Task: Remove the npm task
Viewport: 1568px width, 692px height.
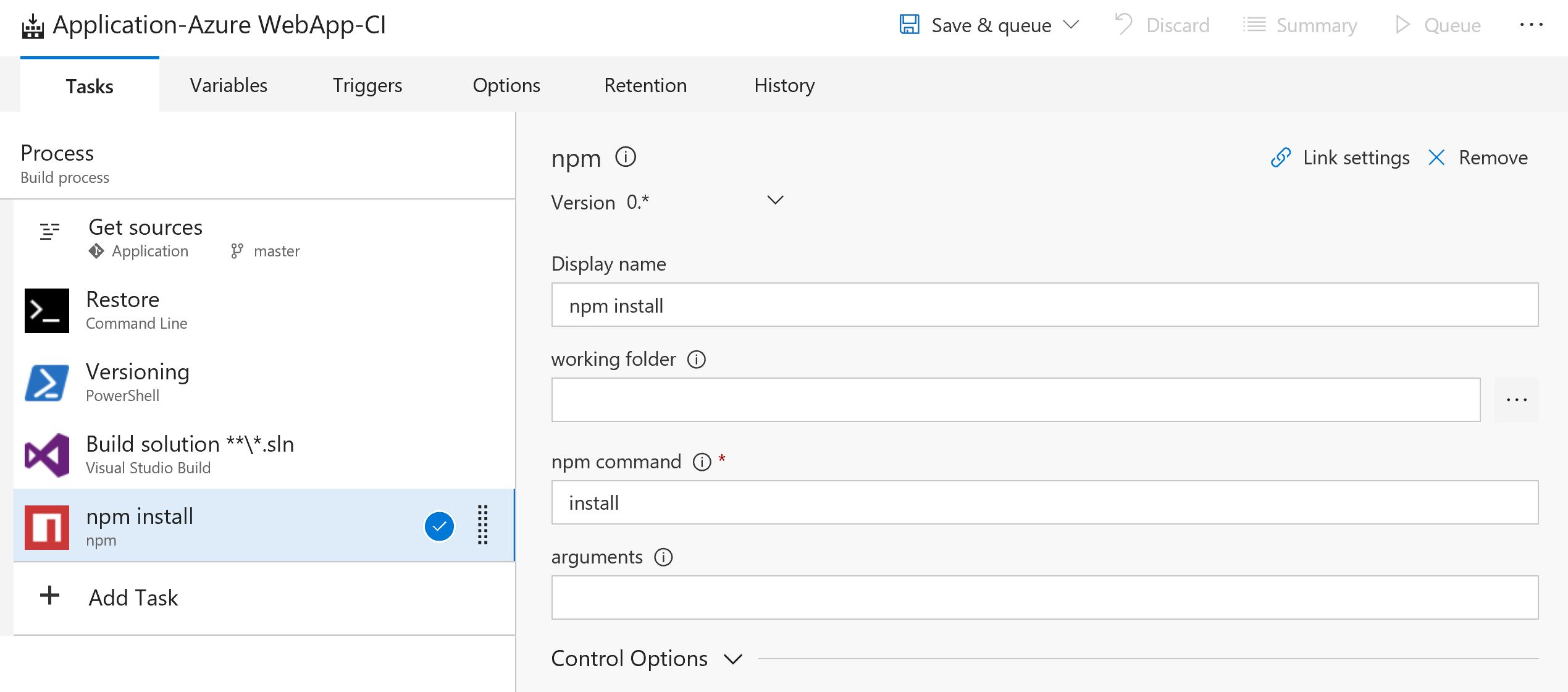Action: click(x=1493, y=158)
